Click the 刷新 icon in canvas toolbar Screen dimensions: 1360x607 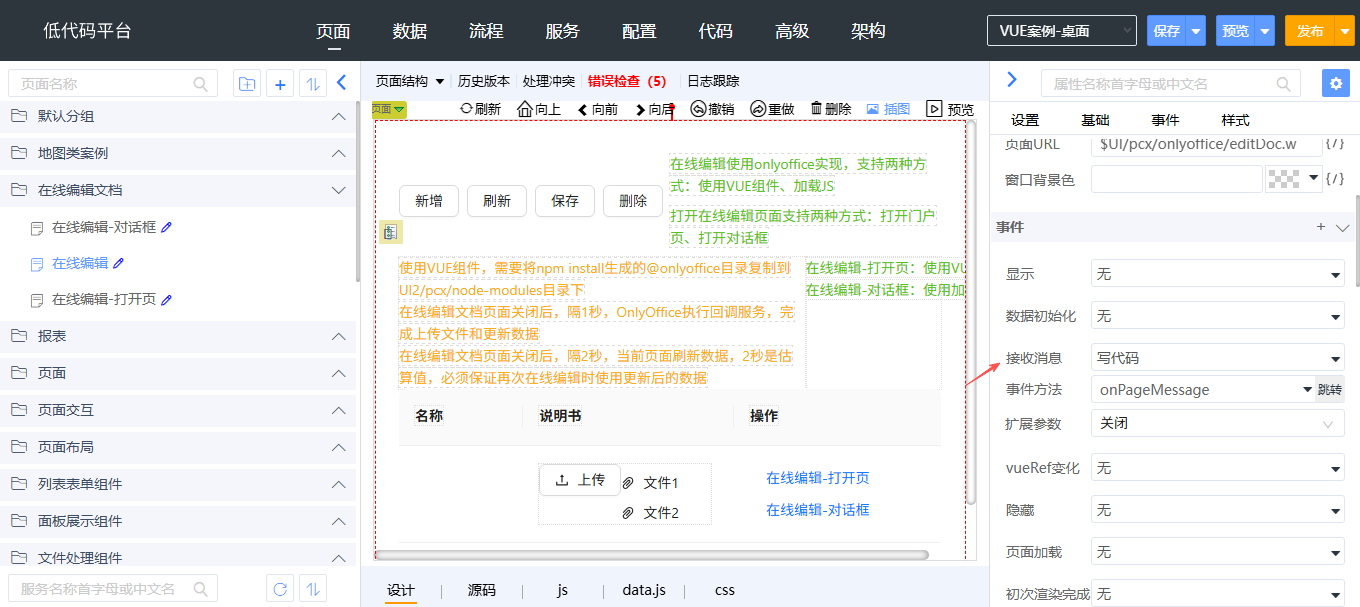(466, 108)
